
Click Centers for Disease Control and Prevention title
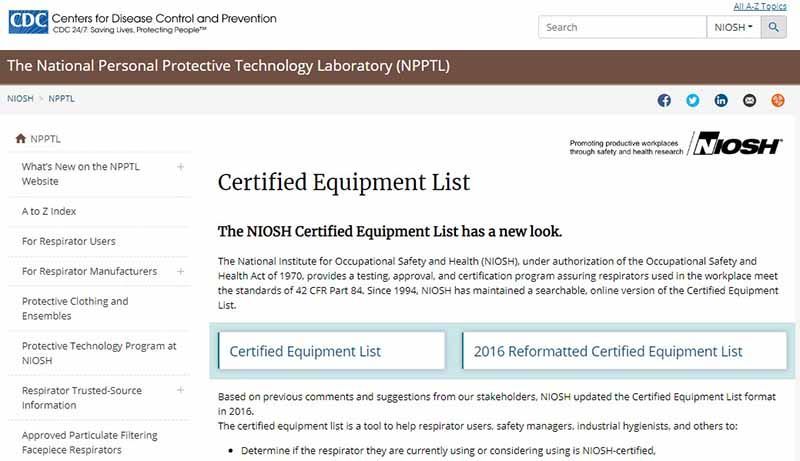[164, 18]
